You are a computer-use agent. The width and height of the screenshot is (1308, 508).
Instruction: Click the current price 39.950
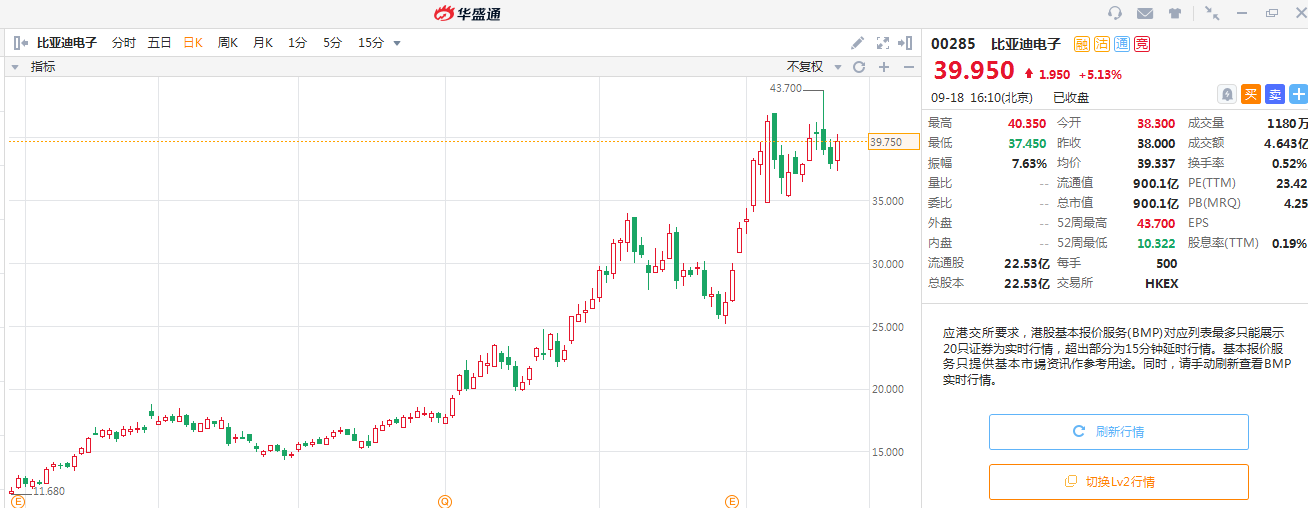pyautogui.click(x=973, y=71)
